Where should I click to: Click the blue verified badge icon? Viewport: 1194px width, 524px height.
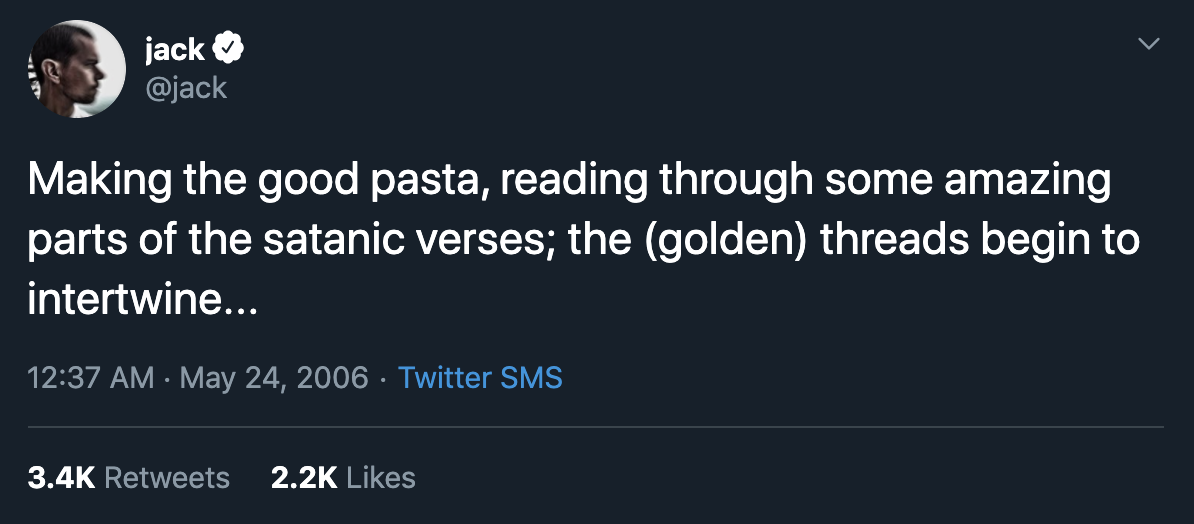[x=228, y=50]
